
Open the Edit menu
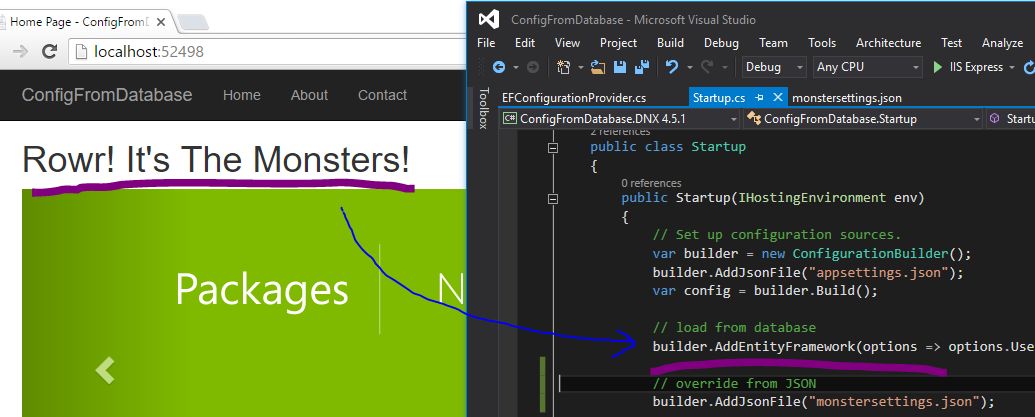(525, 43)
